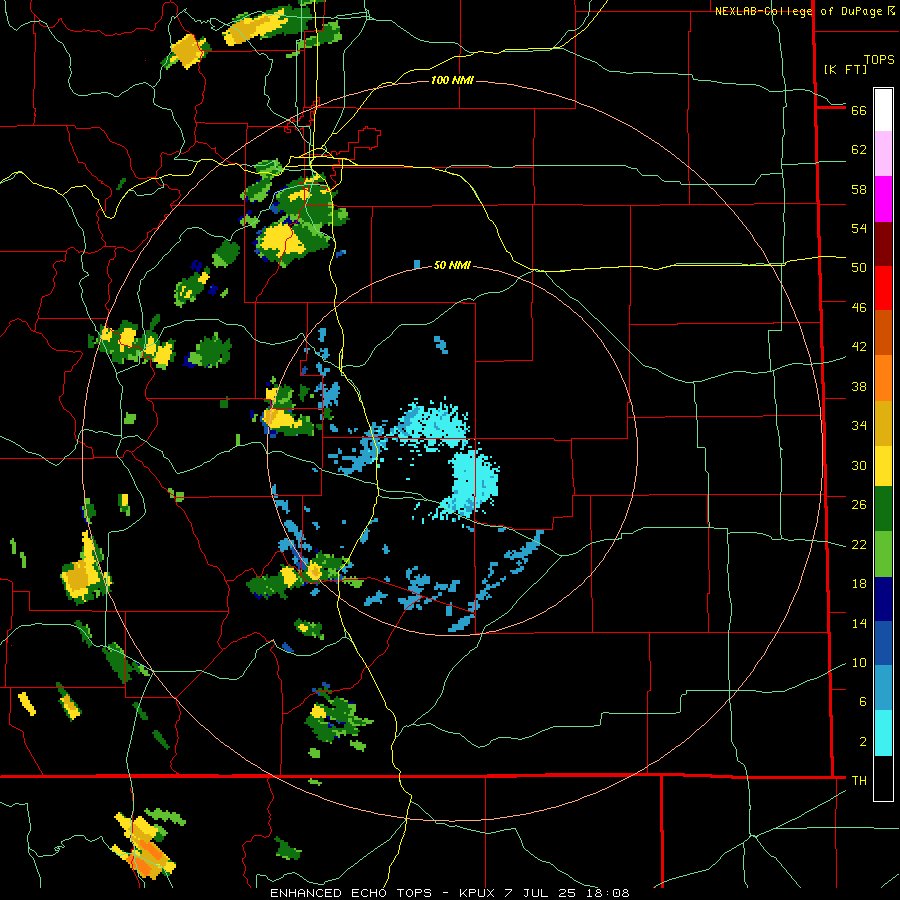Screen dimensions: 900x900
Task: Pick the dark orange legend swatch
Action: point(883,332)
